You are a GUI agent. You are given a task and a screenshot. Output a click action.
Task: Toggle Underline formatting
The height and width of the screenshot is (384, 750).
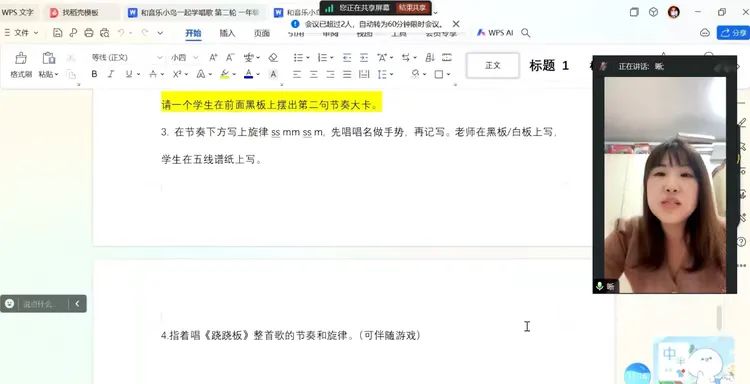pos(129,74)
